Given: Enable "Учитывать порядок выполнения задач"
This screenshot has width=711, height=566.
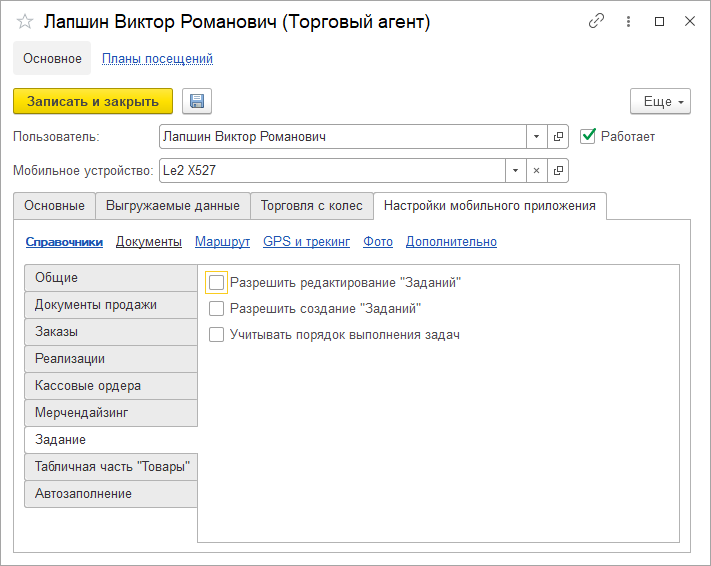Looking at the screenshot, I should [x=217, y=335].
